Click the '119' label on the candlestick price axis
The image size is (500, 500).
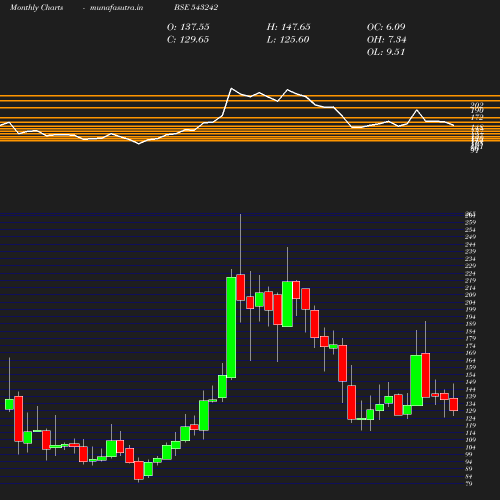(x=471, y=425)
